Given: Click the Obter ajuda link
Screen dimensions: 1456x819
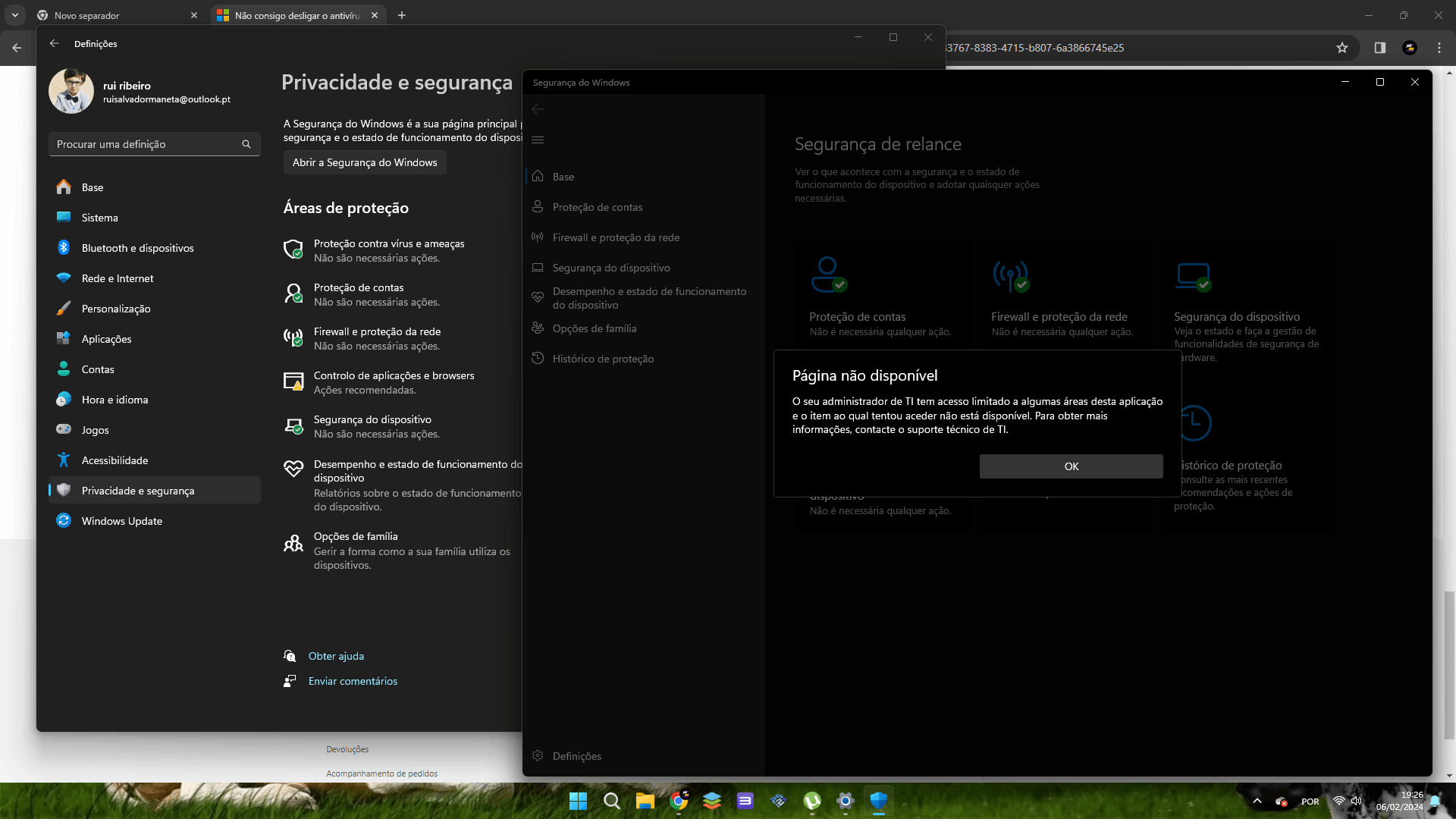Looking at the screenshot, I should click(336, 656).
